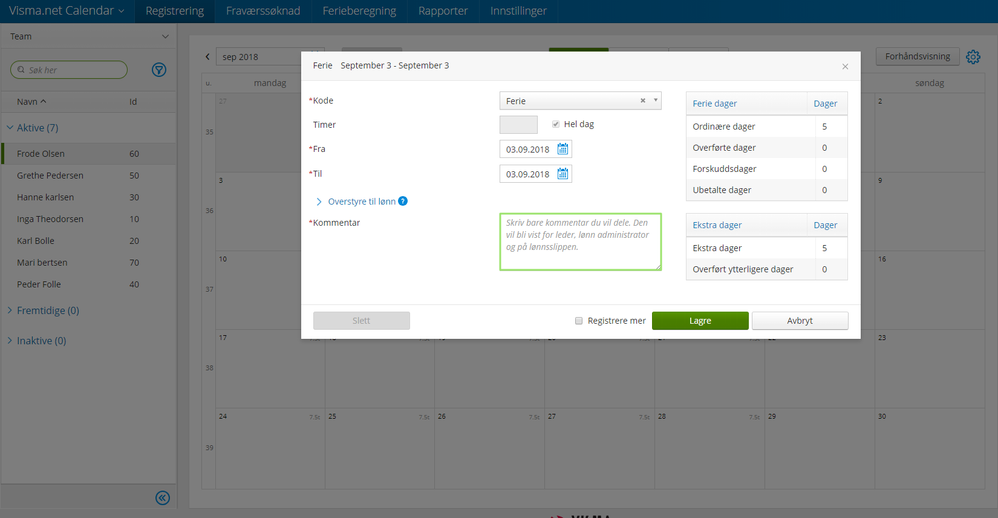Click the Søk her search field
Screen dimensions: 998x518
point(69,70)
